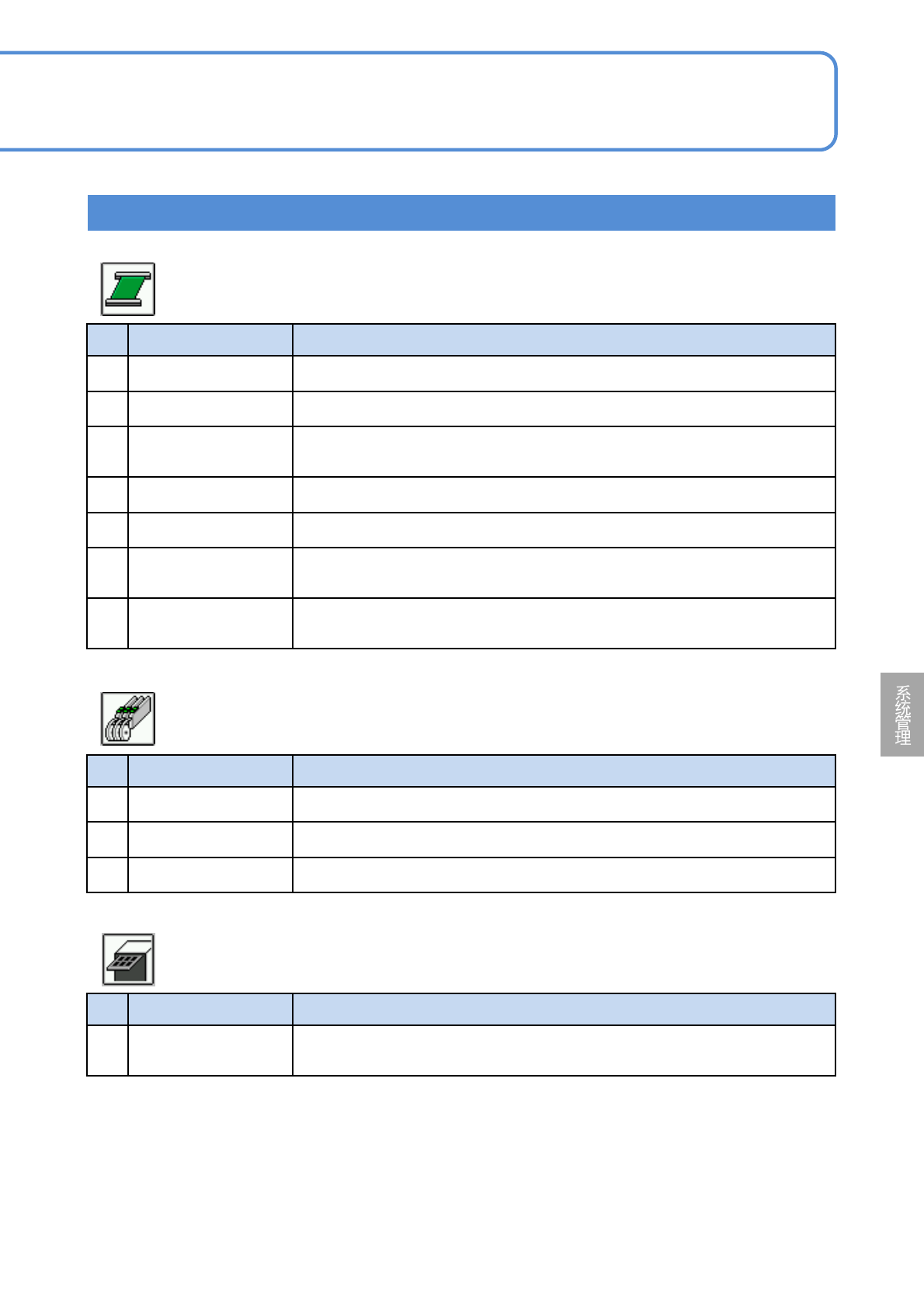The height and width of the screenshot is (1308, 924).
Task: Click the narrow number cell in tray table's data row
Action: pos(107,1050)
